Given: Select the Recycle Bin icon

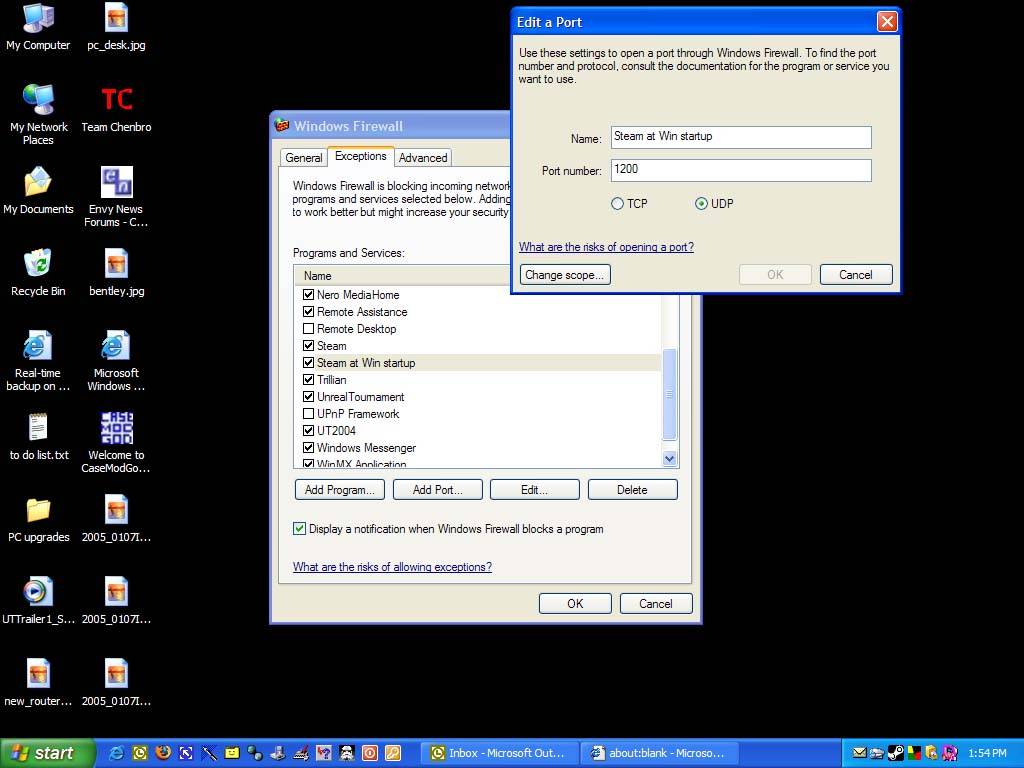Looking at the screenshot, I should (x=38, y=273).
